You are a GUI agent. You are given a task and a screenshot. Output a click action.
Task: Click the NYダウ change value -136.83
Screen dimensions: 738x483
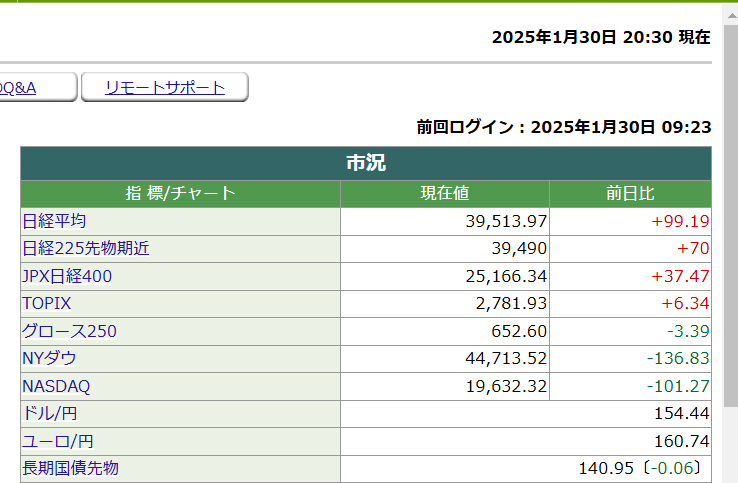tap(677, 358)
